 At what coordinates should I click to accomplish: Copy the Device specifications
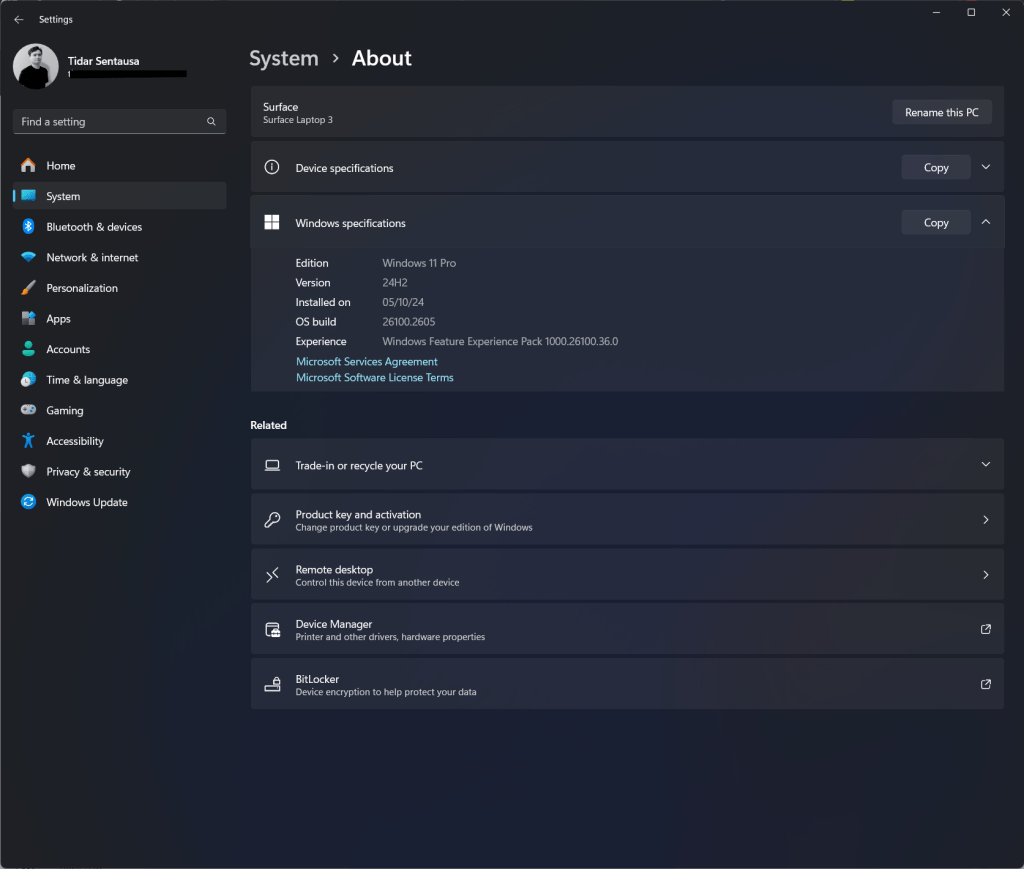(x=936, y=168)
